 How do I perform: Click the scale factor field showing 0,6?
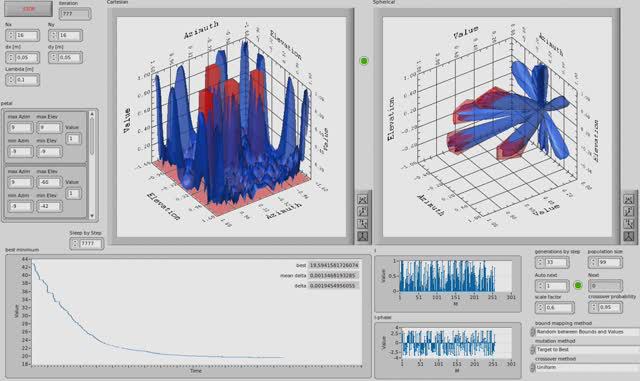click(x=558, y=307)
